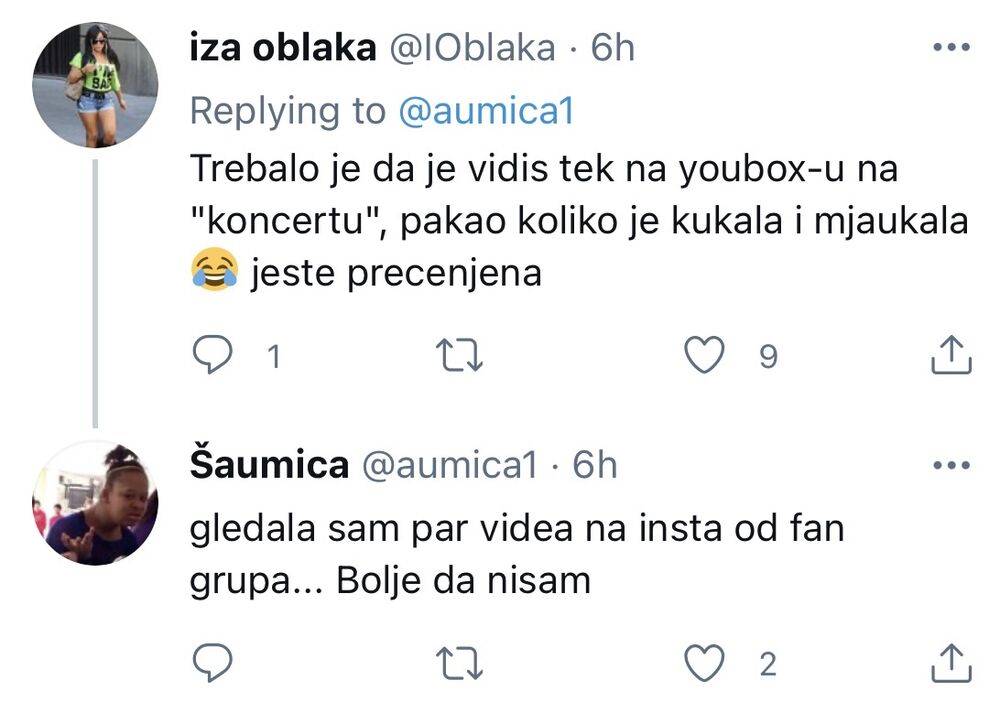1000x713 pixels.
Task: Open more options for Šaumica's tweet
Action: point(951,465)
